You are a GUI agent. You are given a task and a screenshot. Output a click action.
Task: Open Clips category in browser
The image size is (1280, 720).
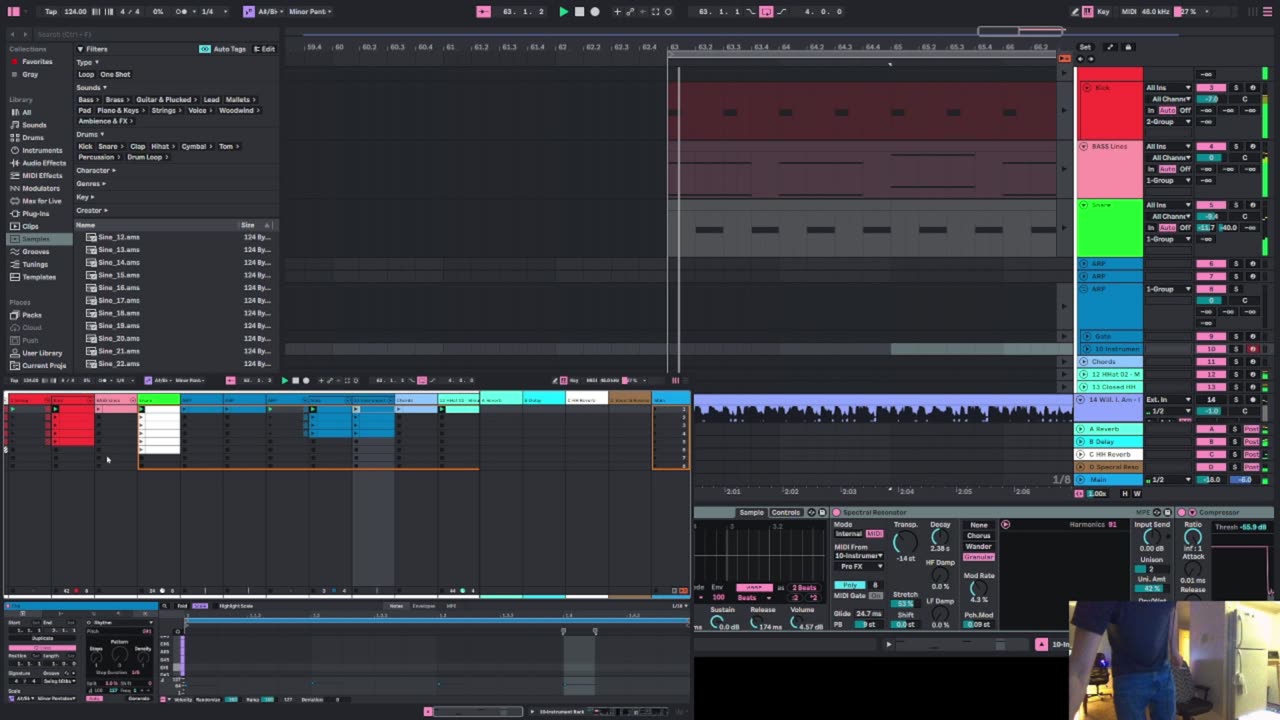(x=31, y=226)
